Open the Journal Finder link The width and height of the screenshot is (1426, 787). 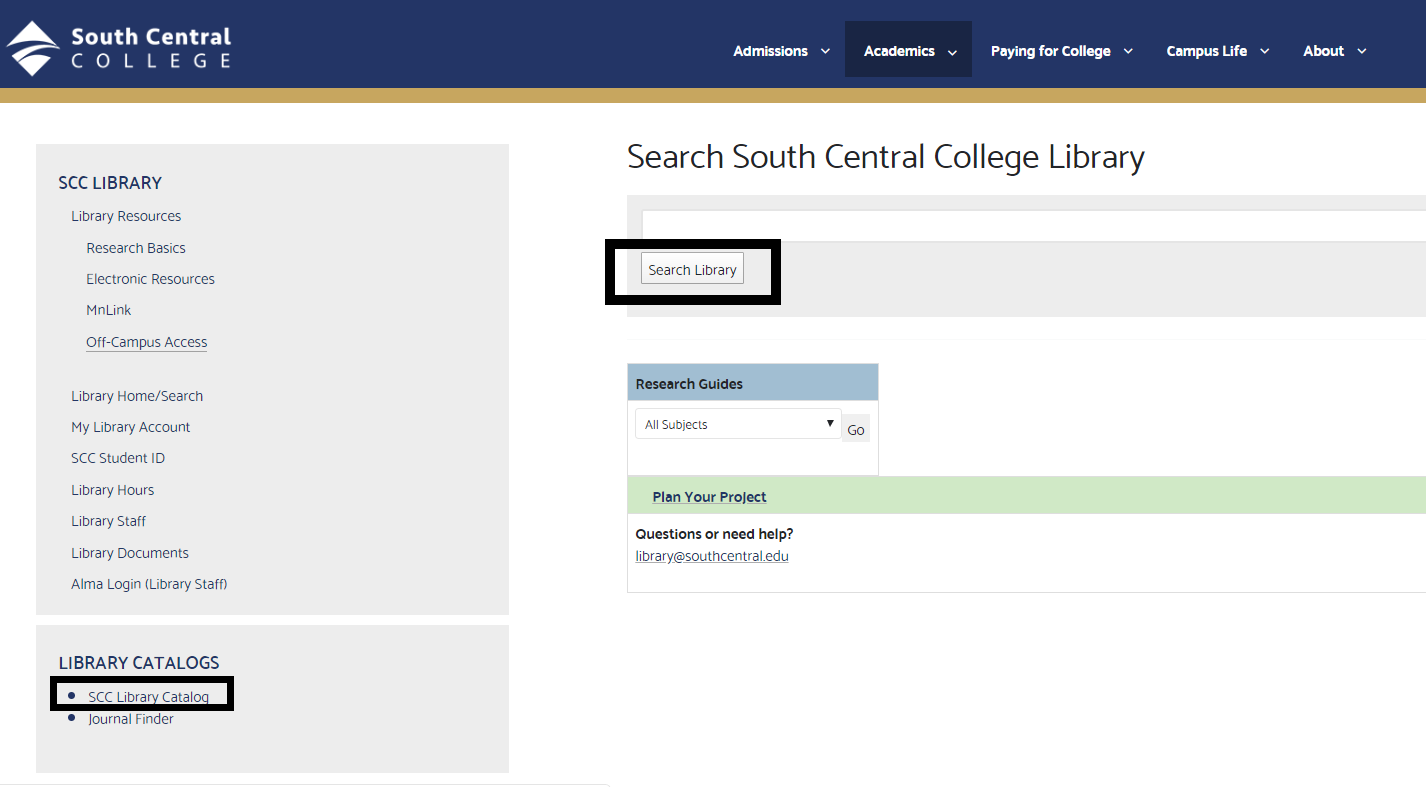(x=131, y=719)
